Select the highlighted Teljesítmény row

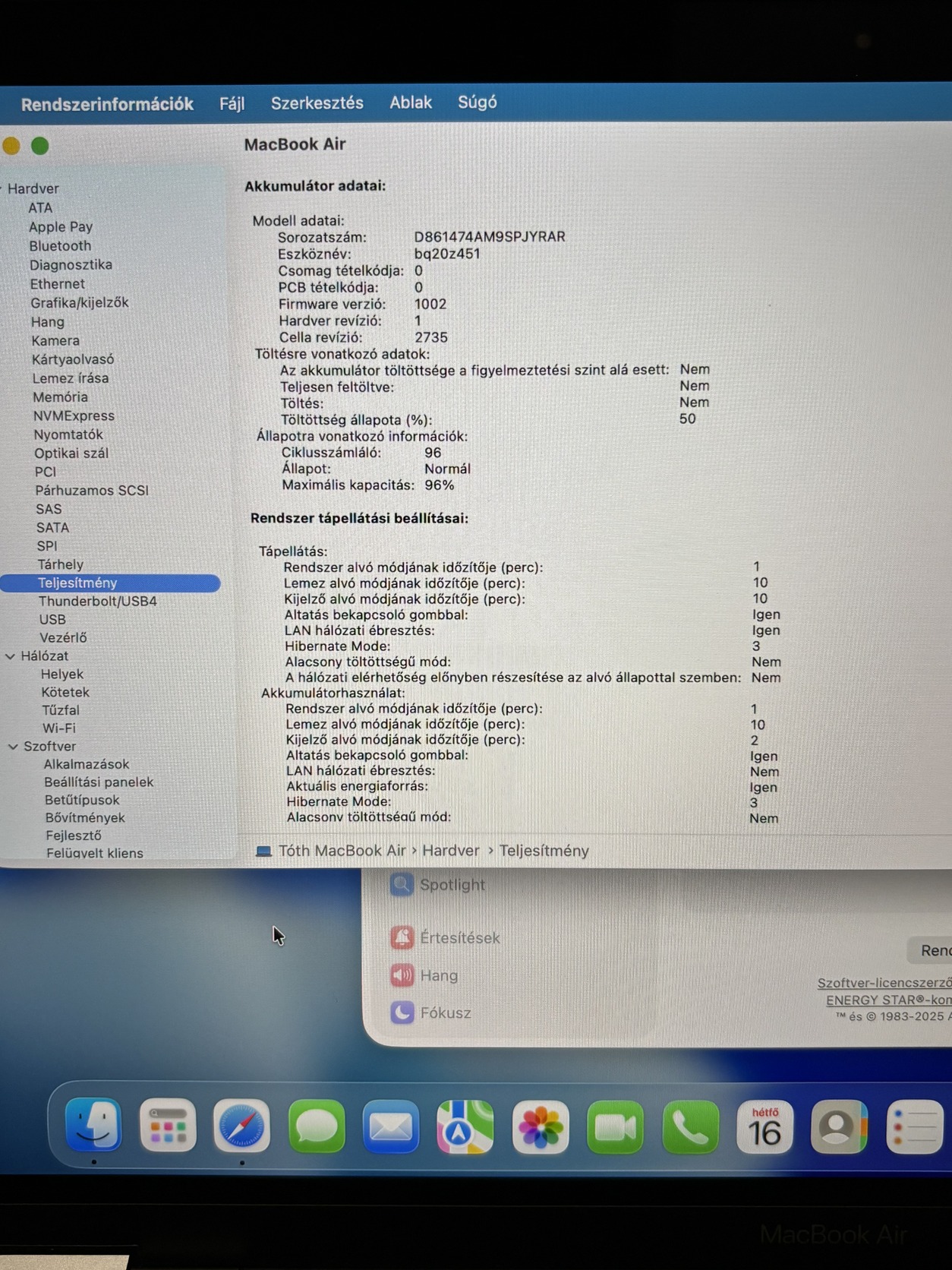click(x=110, y=583)
